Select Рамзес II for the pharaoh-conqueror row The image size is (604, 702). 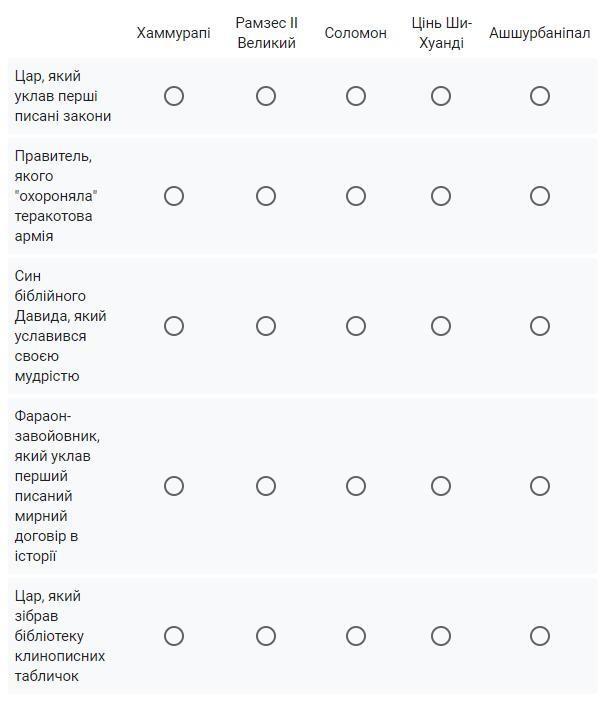[266, 486]
